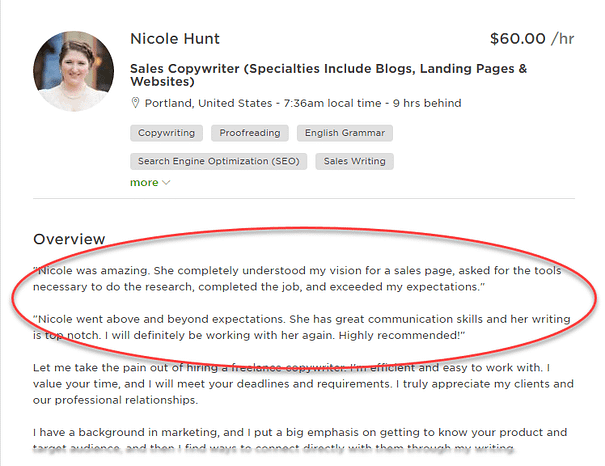Show more skills via the "more" link
The image size is (605, 466).
143,183
